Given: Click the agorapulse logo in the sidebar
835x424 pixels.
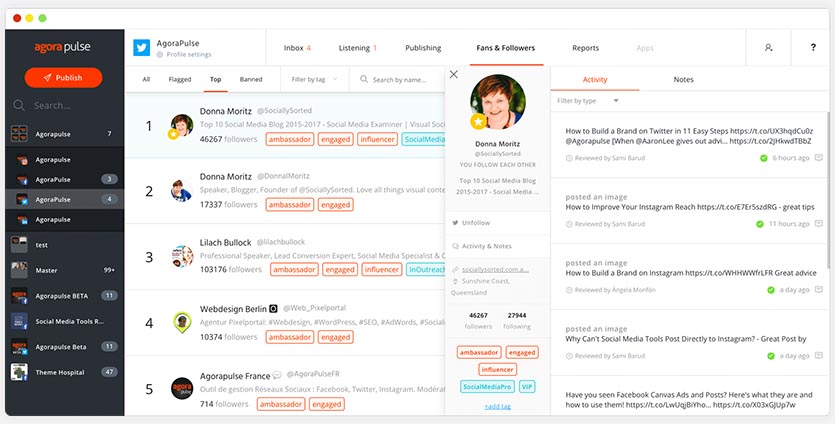Looking at the screenshot, I should (63, 47).
